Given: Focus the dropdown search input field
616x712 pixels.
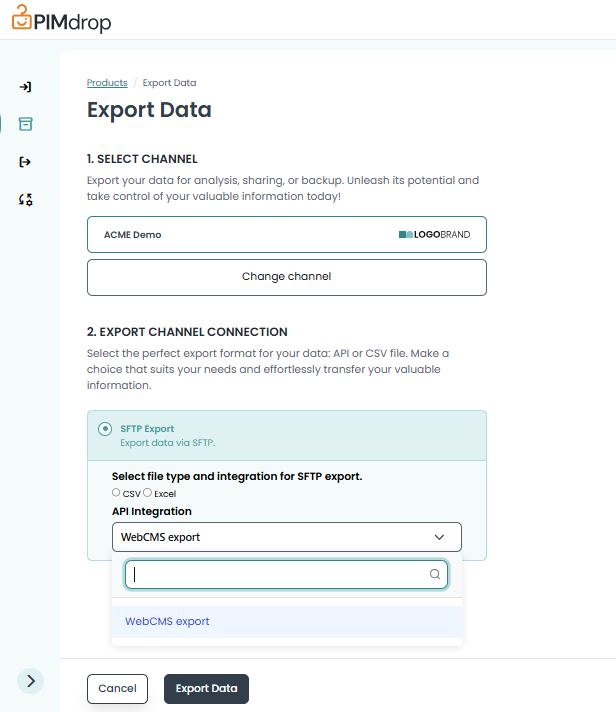Looking at the screenshot, I should (278, 575).
